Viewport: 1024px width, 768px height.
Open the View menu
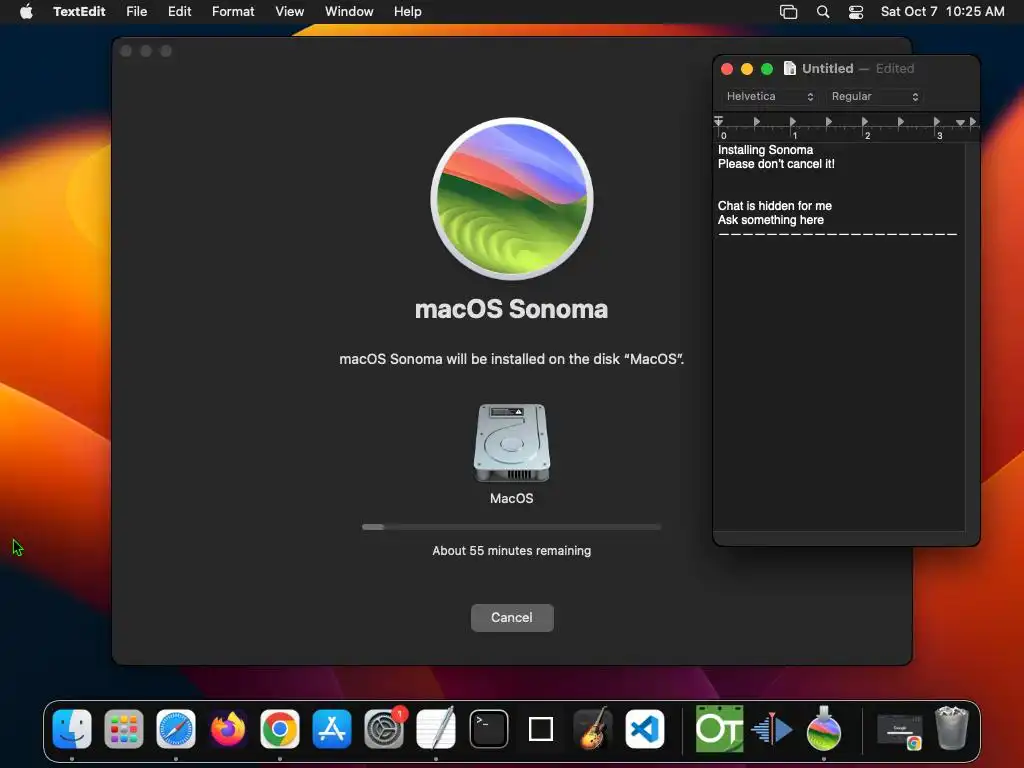point(289,11)
